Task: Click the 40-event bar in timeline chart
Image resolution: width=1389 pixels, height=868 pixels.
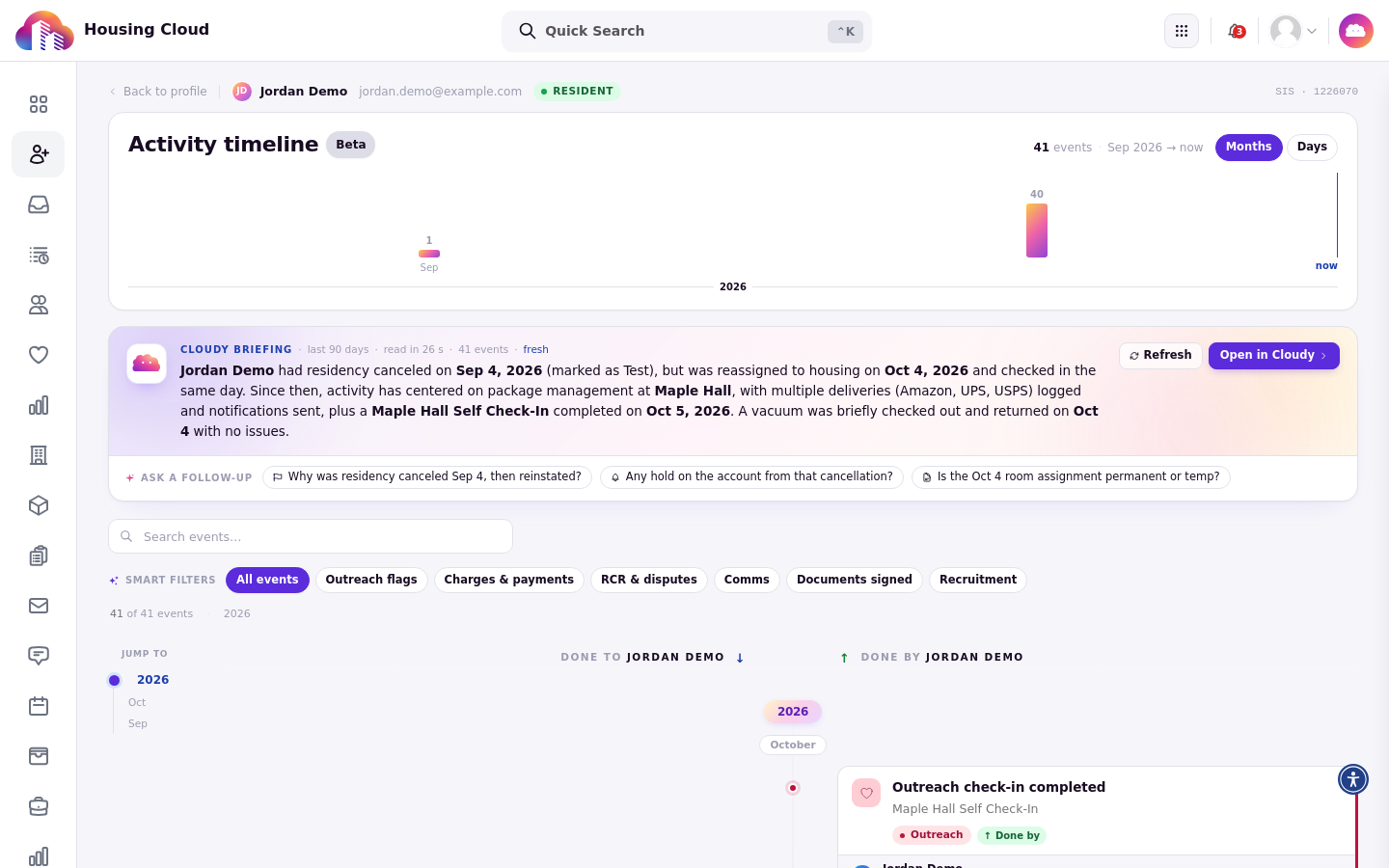Action: click(1037, 231)
